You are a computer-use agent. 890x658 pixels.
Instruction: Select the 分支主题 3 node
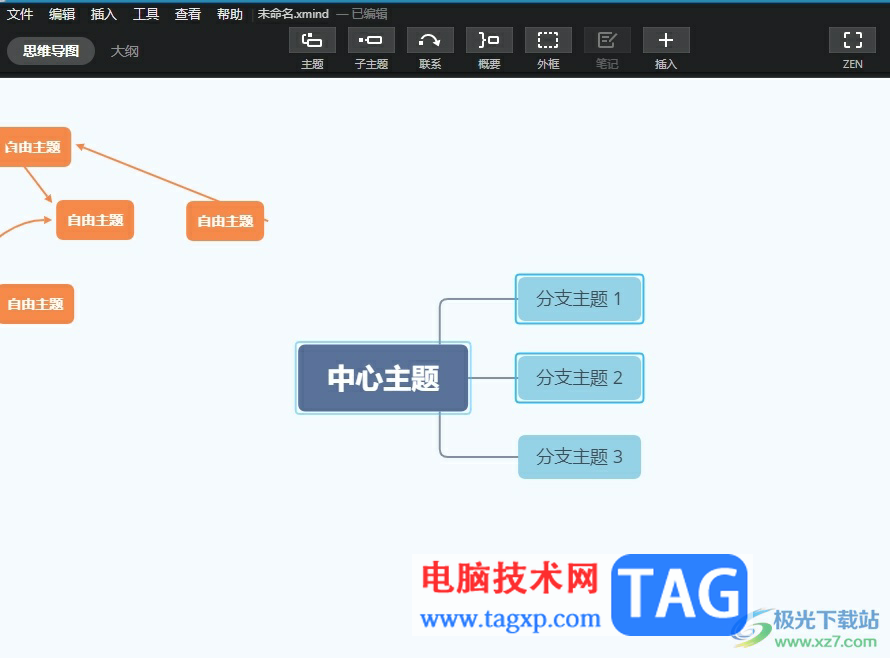tap(580, 457)
